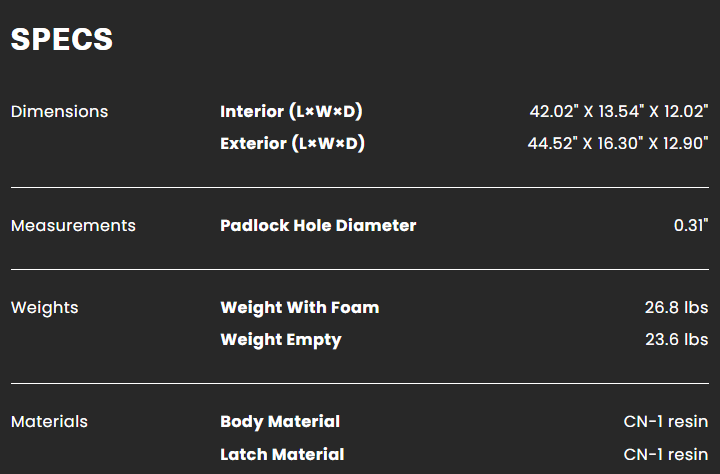Select the 0.31" padlock diameter value
The width and height of the screenshot is (720, 474).
691,225
